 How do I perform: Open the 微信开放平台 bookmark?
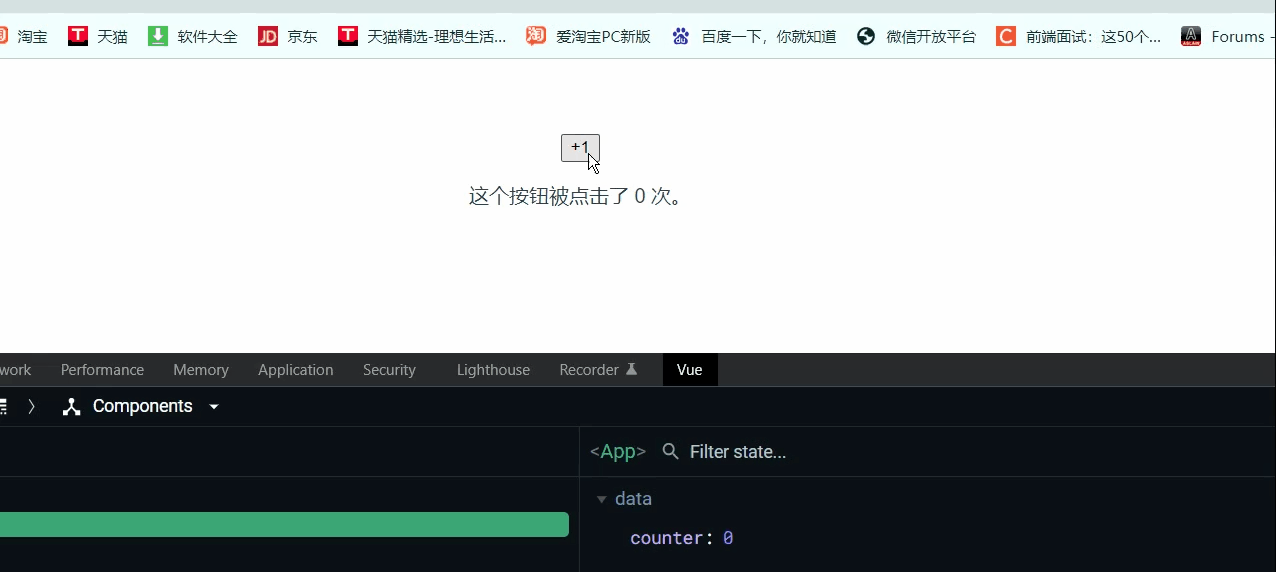(x=917, y=36)
